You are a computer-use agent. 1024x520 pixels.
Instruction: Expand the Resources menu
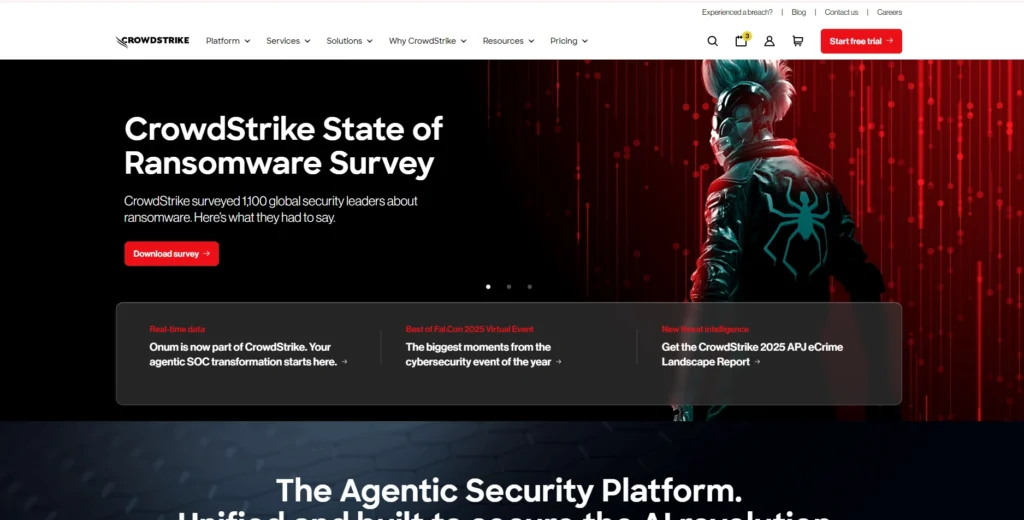pyautogui.click(x=508, y=41)
